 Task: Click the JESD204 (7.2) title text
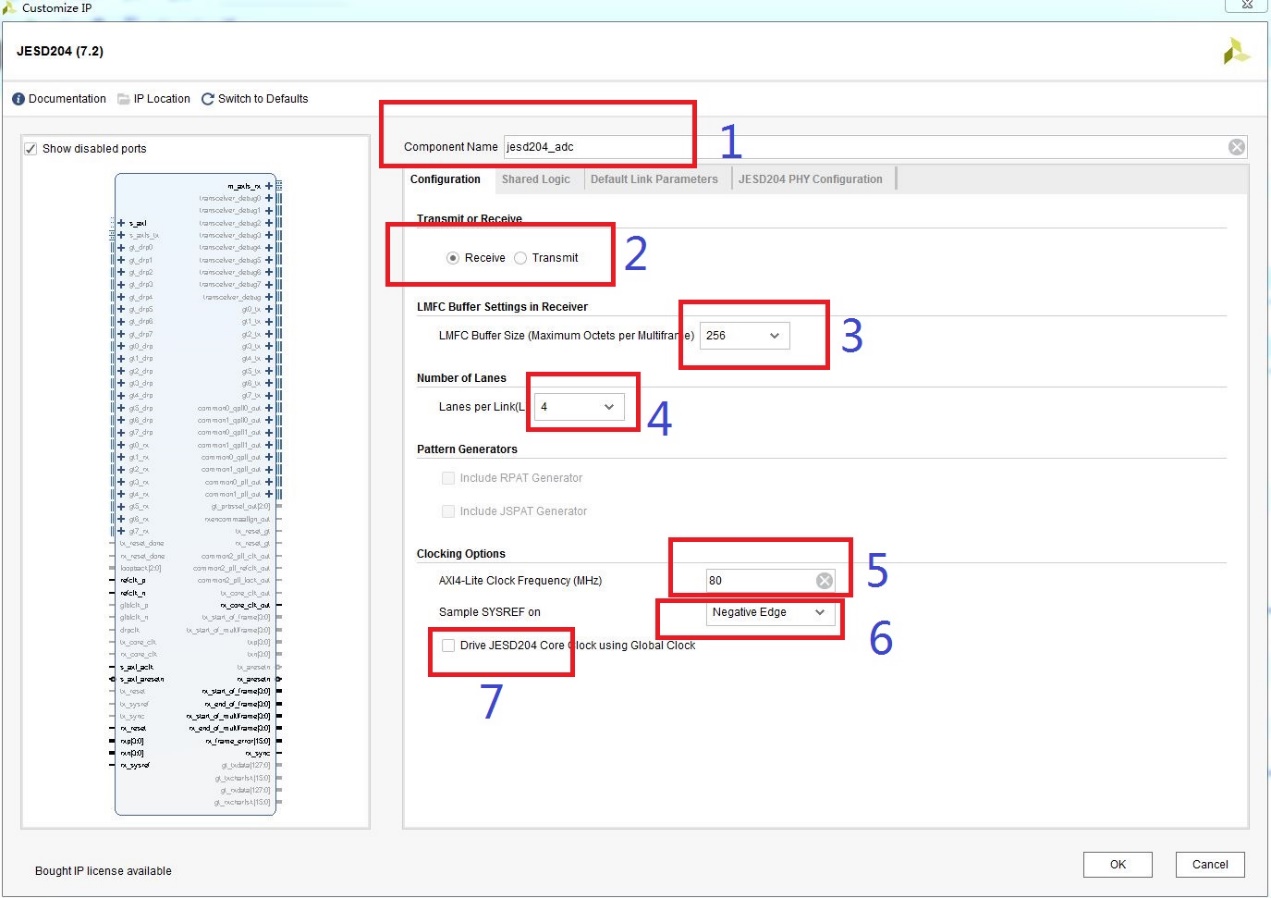pos(60,51)
